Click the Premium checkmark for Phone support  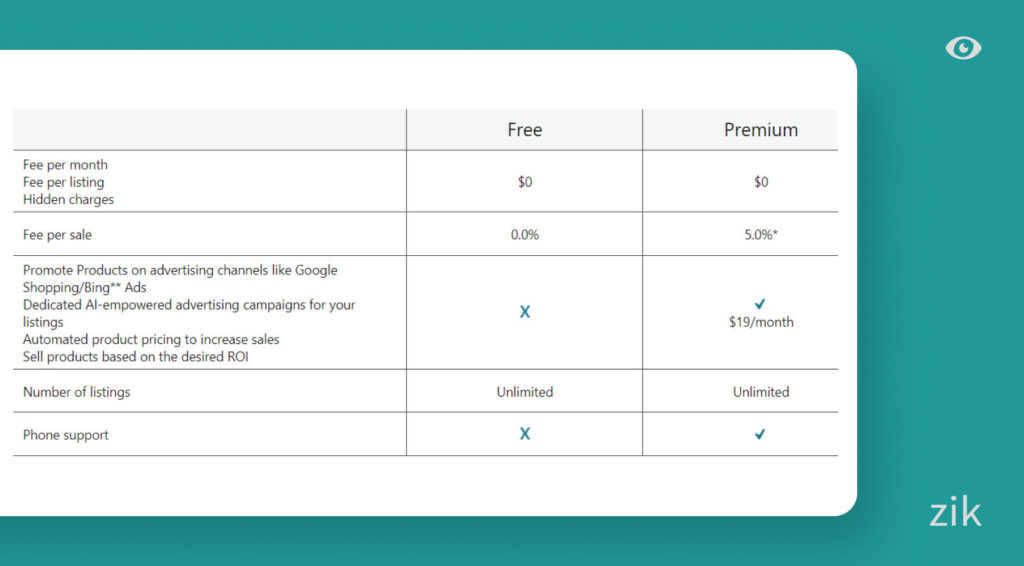[760, 435]
